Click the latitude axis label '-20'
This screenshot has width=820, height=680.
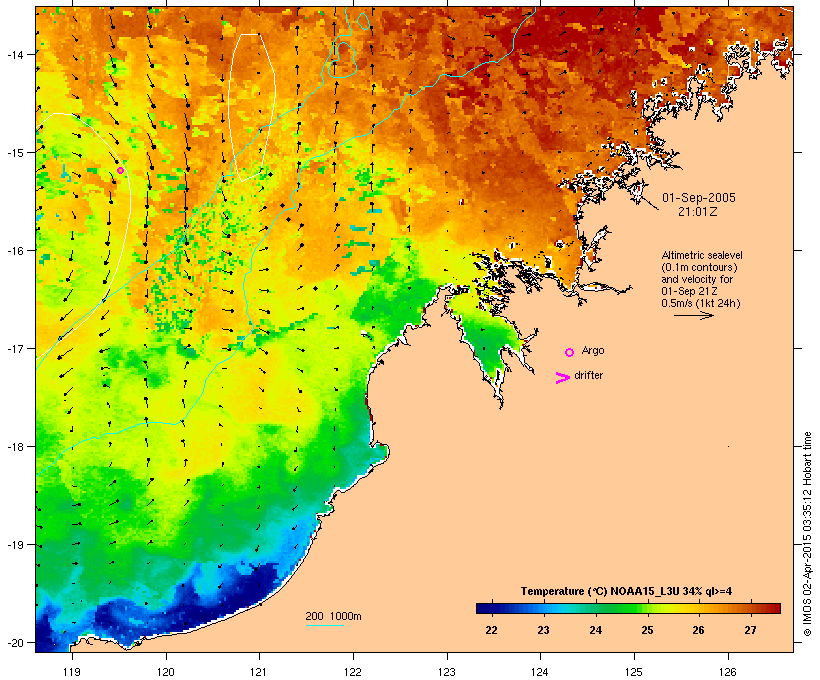tap(14, 642)
